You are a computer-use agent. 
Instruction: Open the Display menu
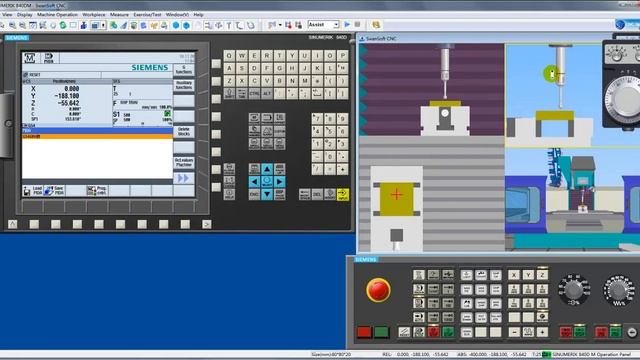point(24,15)
